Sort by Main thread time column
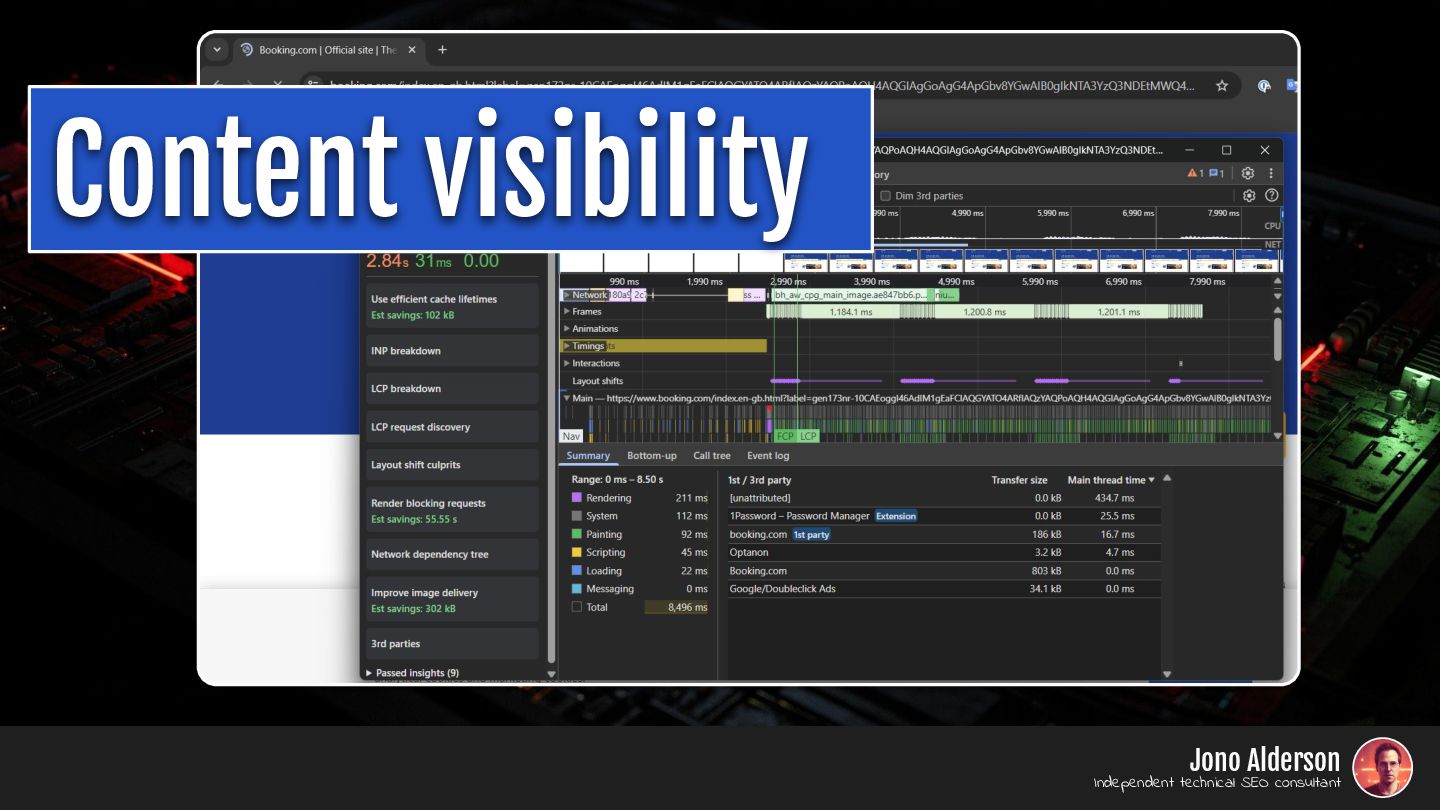Image resolution: width=1440 pixels, height=810 pixels. 1110,480
